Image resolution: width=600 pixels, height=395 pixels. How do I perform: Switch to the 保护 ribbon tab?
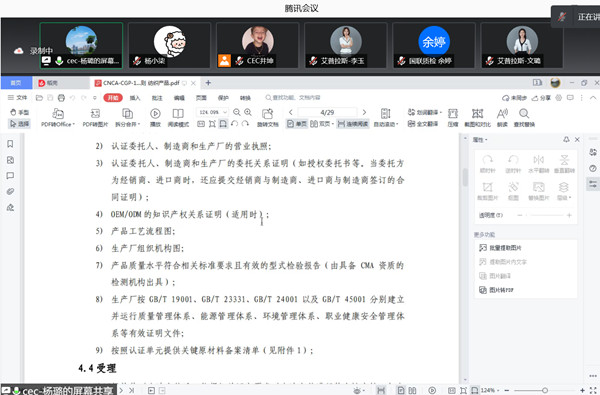(x=223, y=98)
